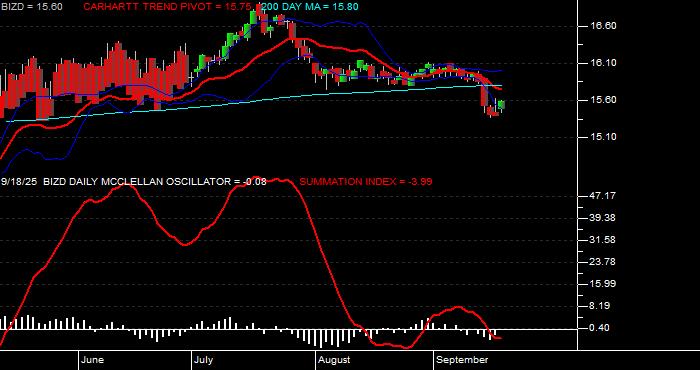The width and height of the screenshot is (700, 370).
Task: Click the 200 DAY MA = 15.80 label
Action: point(309,7)
